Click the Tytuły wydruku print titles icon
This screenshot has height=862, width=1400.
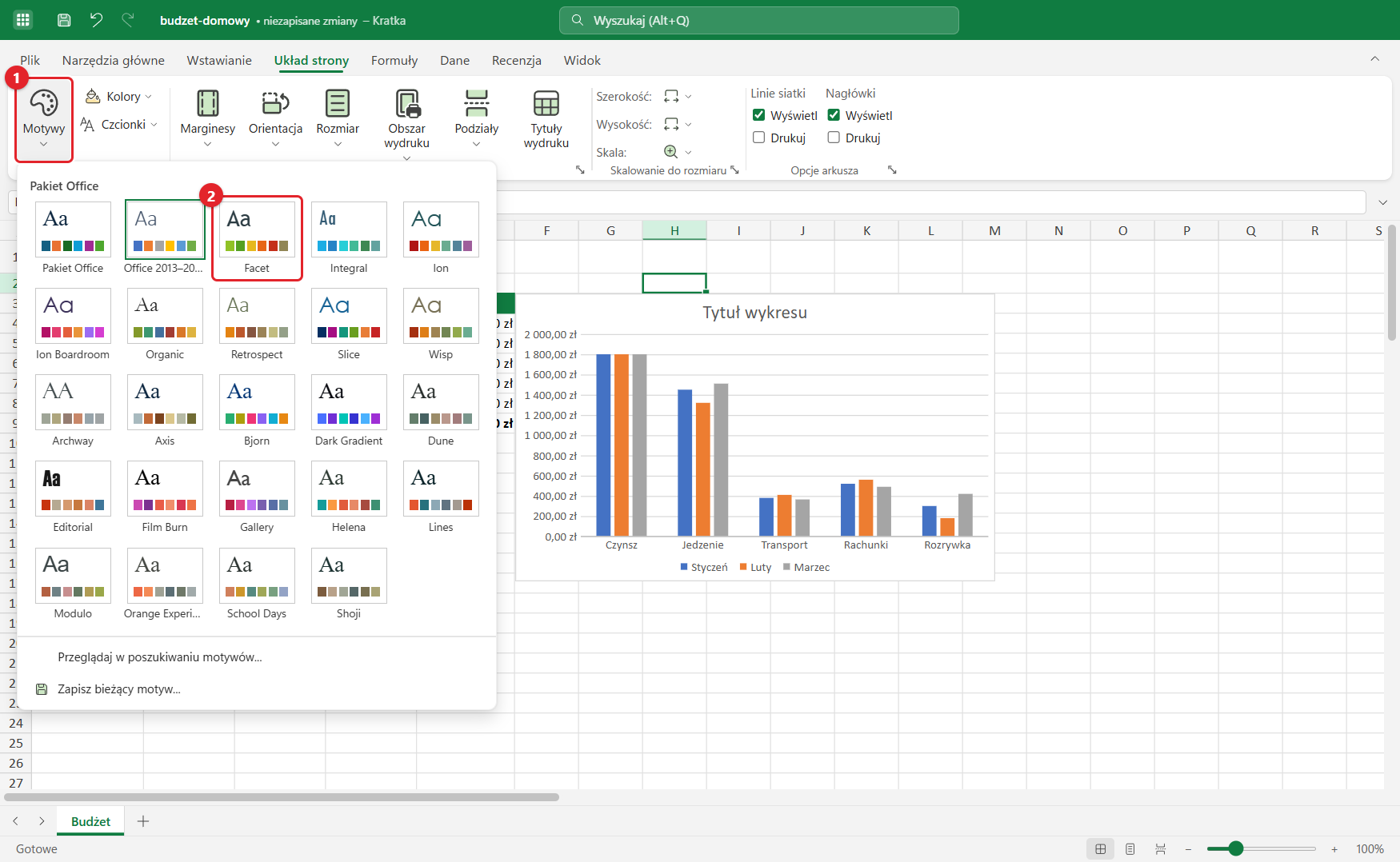pos(546,119)
